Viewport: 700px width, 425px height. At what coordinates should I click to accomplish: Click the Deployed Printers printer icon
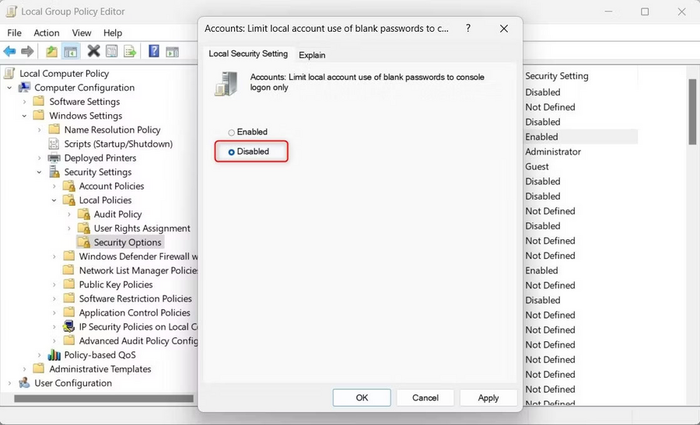[x=54, y=158]
